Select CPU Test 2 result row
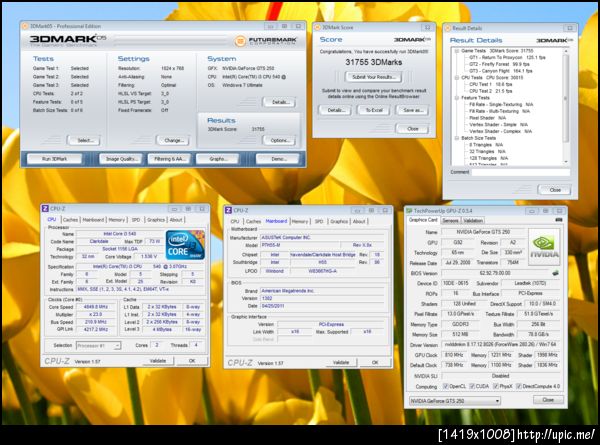The image size is (600, 445). (490, 91)
